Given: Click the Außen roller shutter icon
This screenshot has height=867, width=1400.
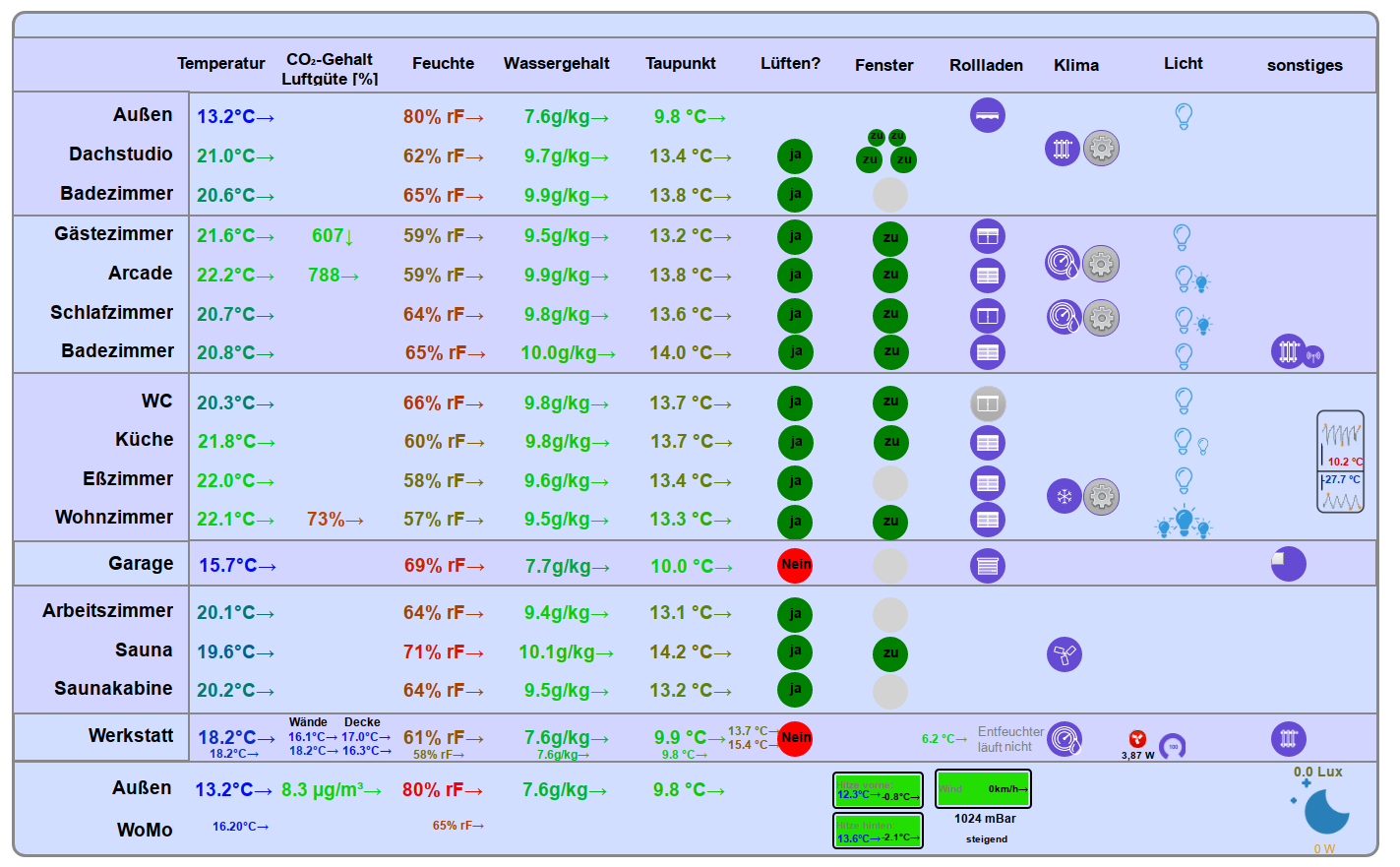Looking at the screenshot, I should tap(988, 116).
